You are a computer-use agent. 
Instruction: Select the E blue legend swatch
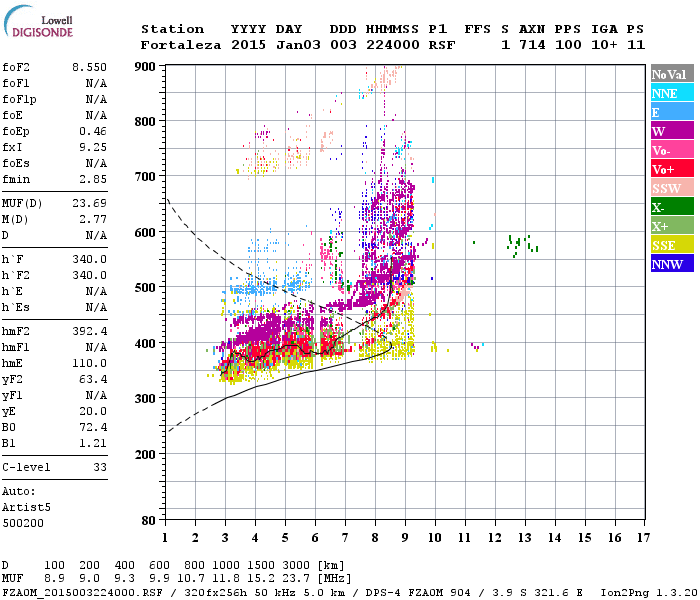click(x=672, y=112)
